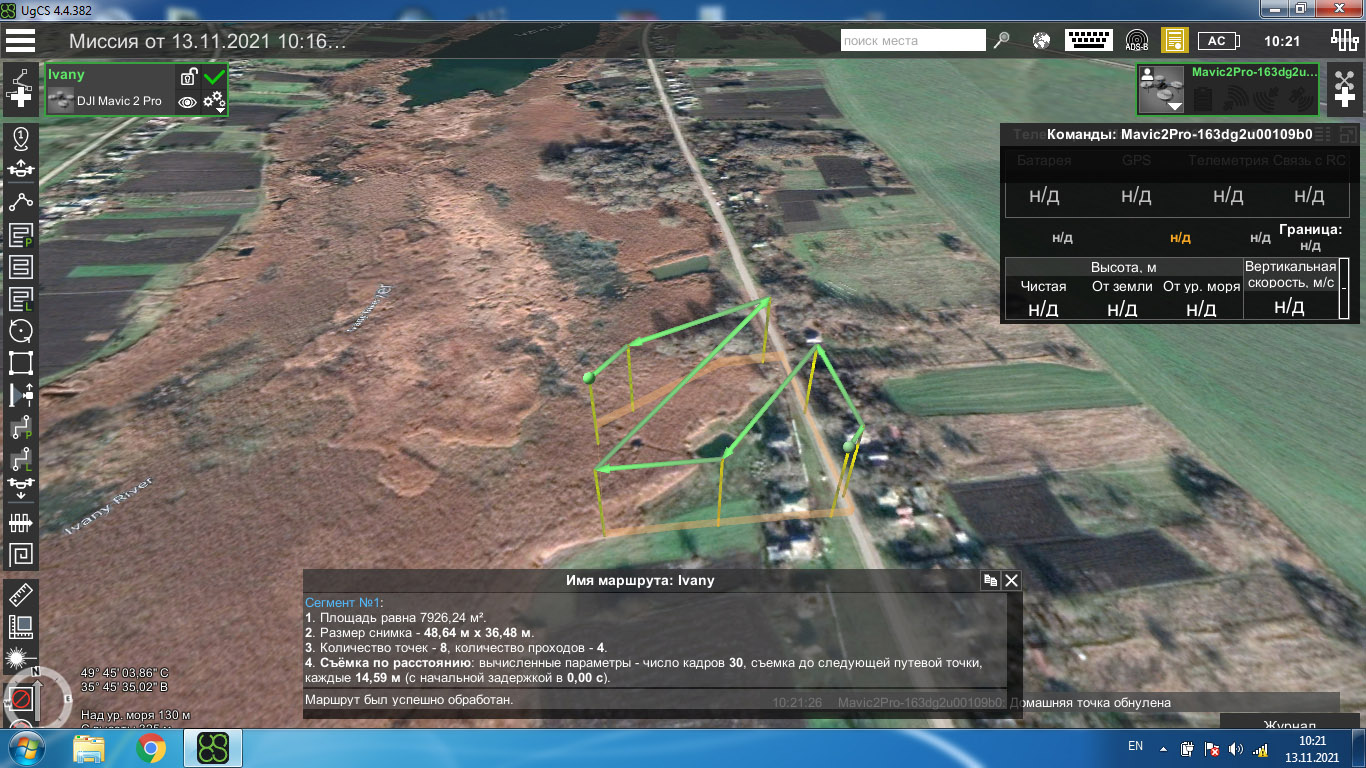
Task: Expand Ivany route settings gear dropdown
Action: 215,102
